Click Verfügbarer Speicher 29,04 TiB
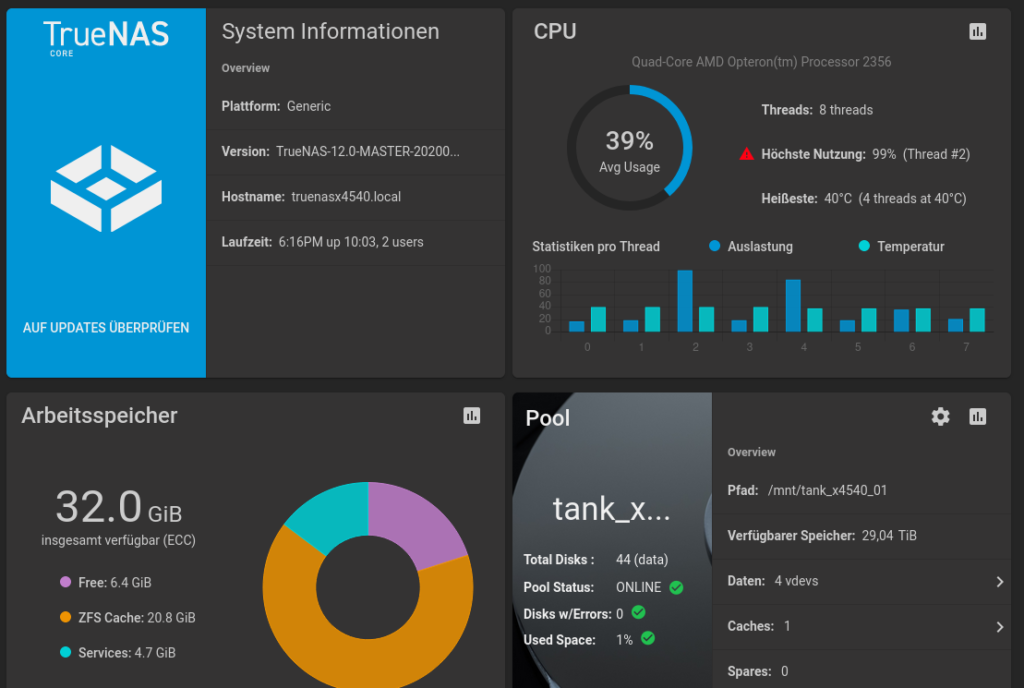 click(822, 536)
